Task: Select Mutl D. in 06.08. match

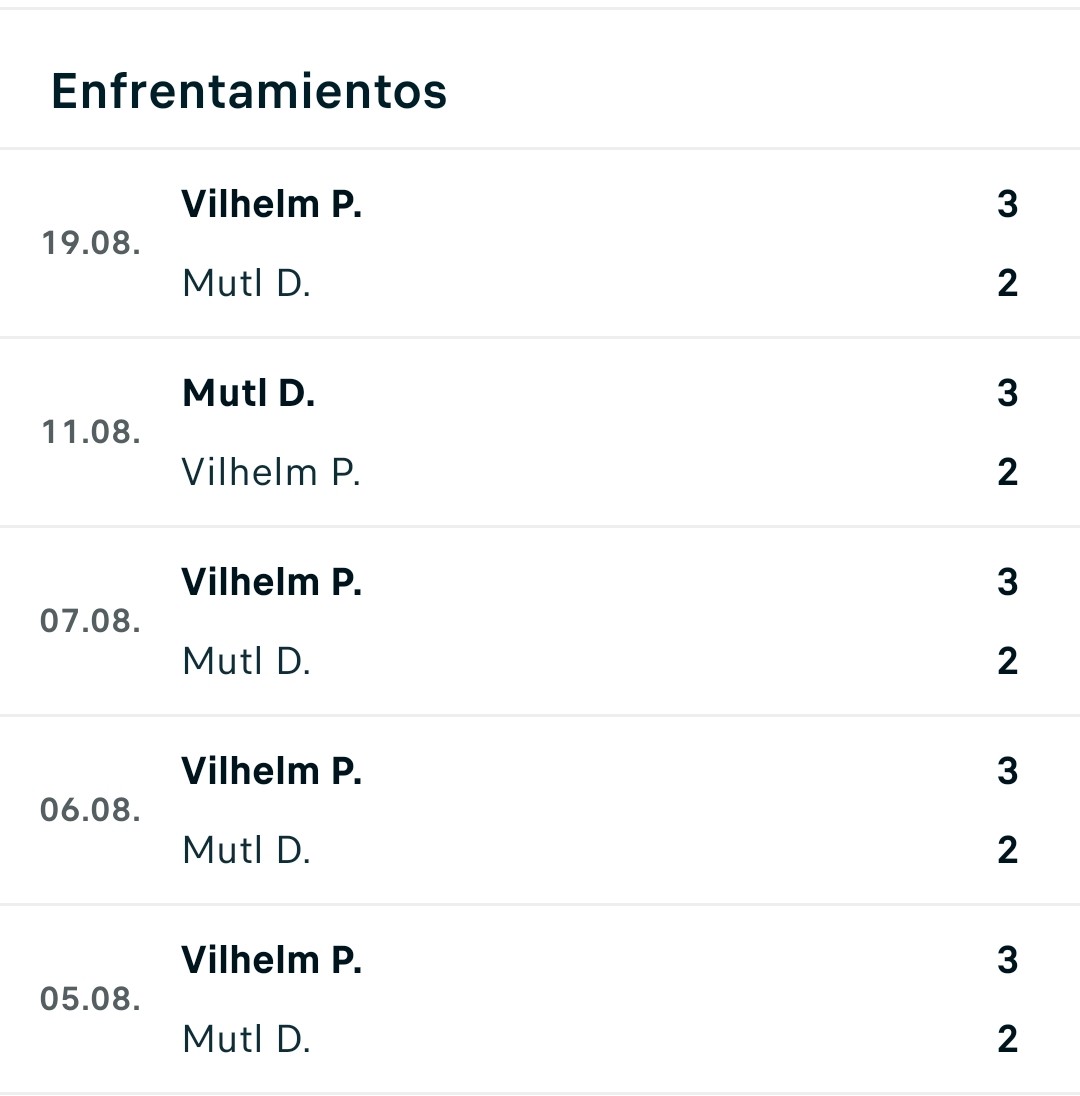Action: 246,850
